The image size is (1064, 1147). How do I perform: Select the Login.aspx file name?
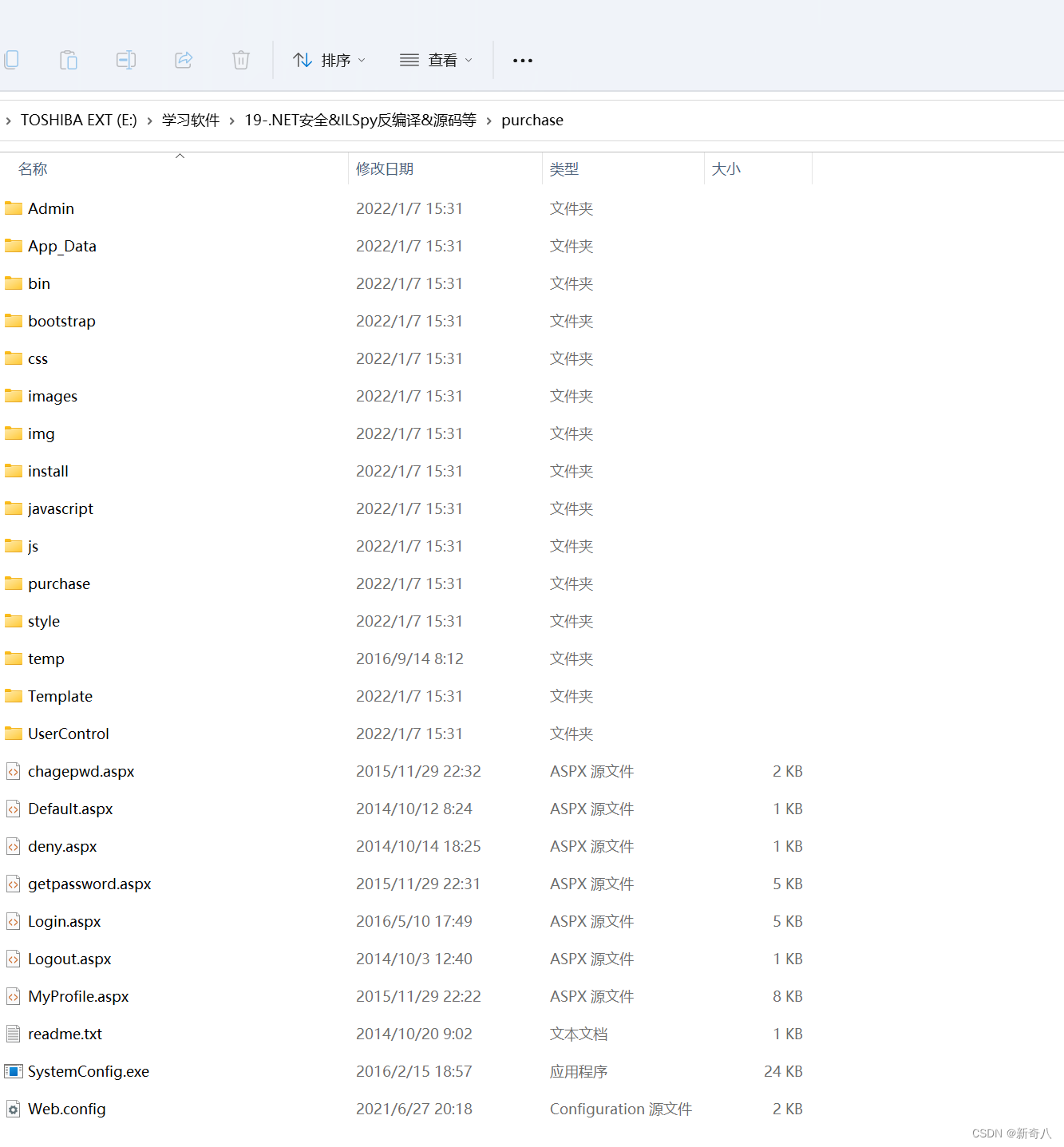(65, 921)
